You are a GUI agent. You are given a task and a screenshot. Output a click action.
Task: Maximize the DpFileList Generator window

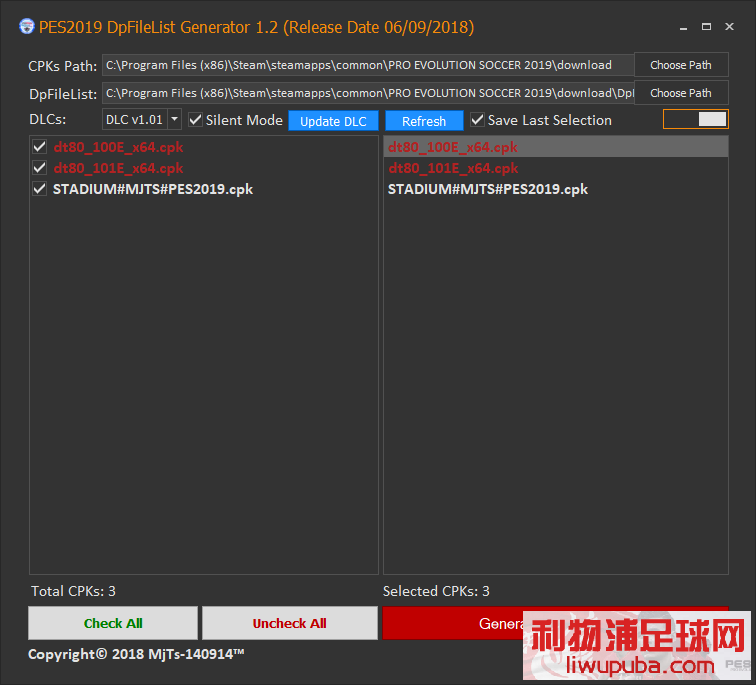point(706,27)
